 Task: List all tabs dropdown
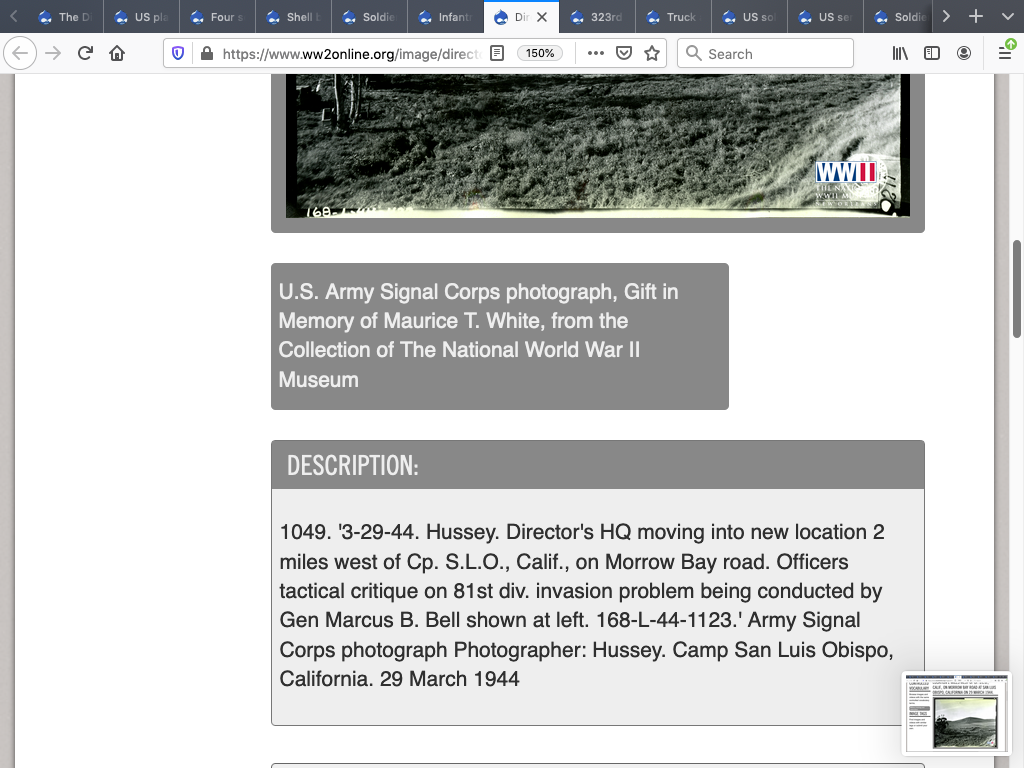pyautogui.click(x=1004, y=16)
